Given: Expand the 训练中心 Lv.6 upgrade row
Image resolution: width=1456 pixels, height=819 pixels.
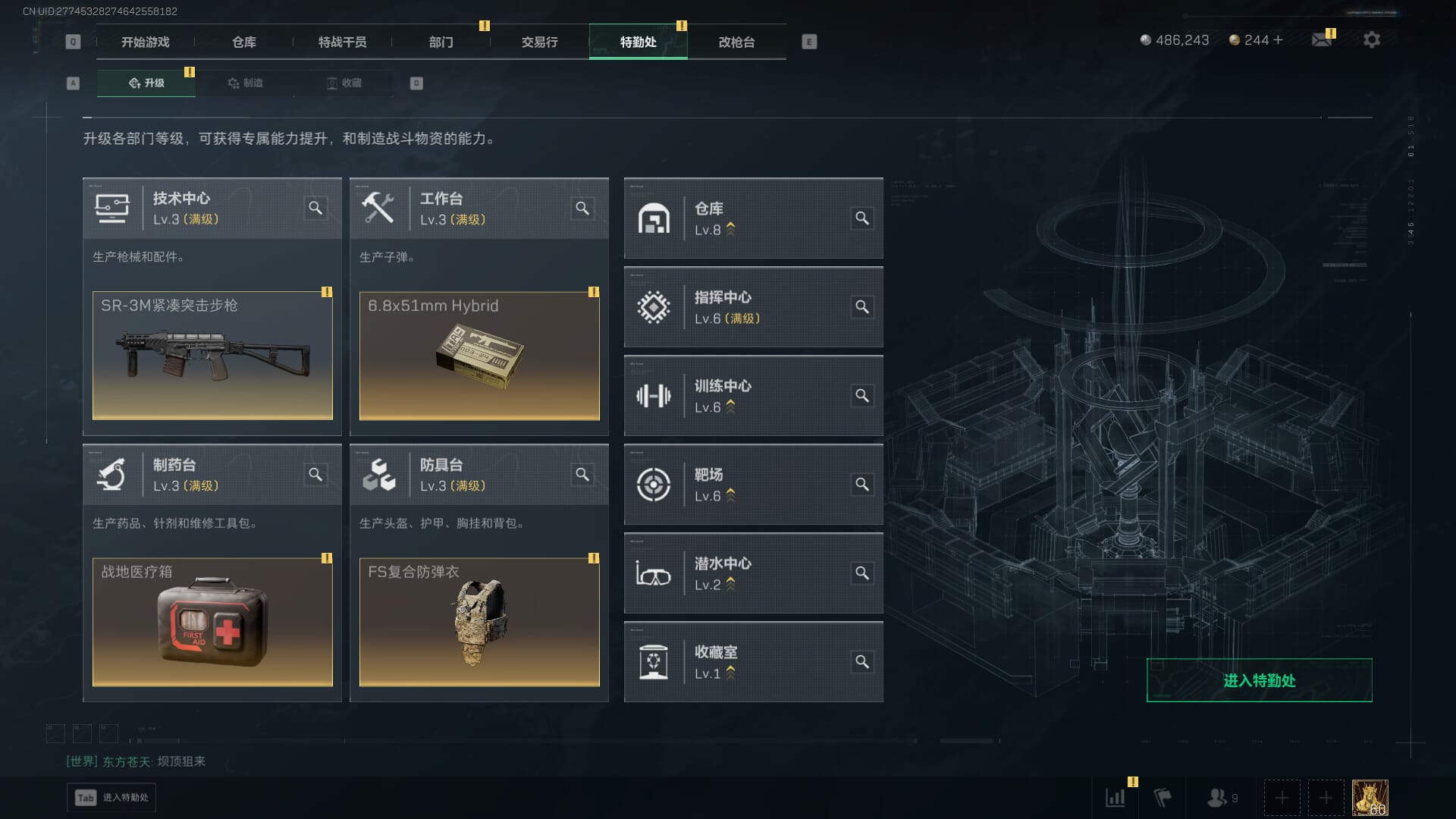Looking at the screenshot, I should point(753,396).
